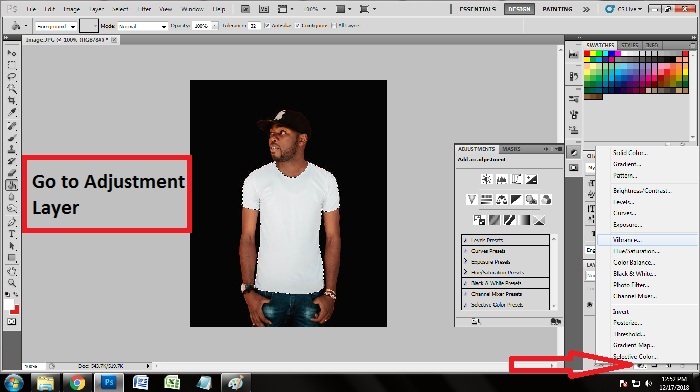The height and width of the screenshot is (392, 700).
Task: Toggle Quick Mask mode
Action: coord(12,321)
